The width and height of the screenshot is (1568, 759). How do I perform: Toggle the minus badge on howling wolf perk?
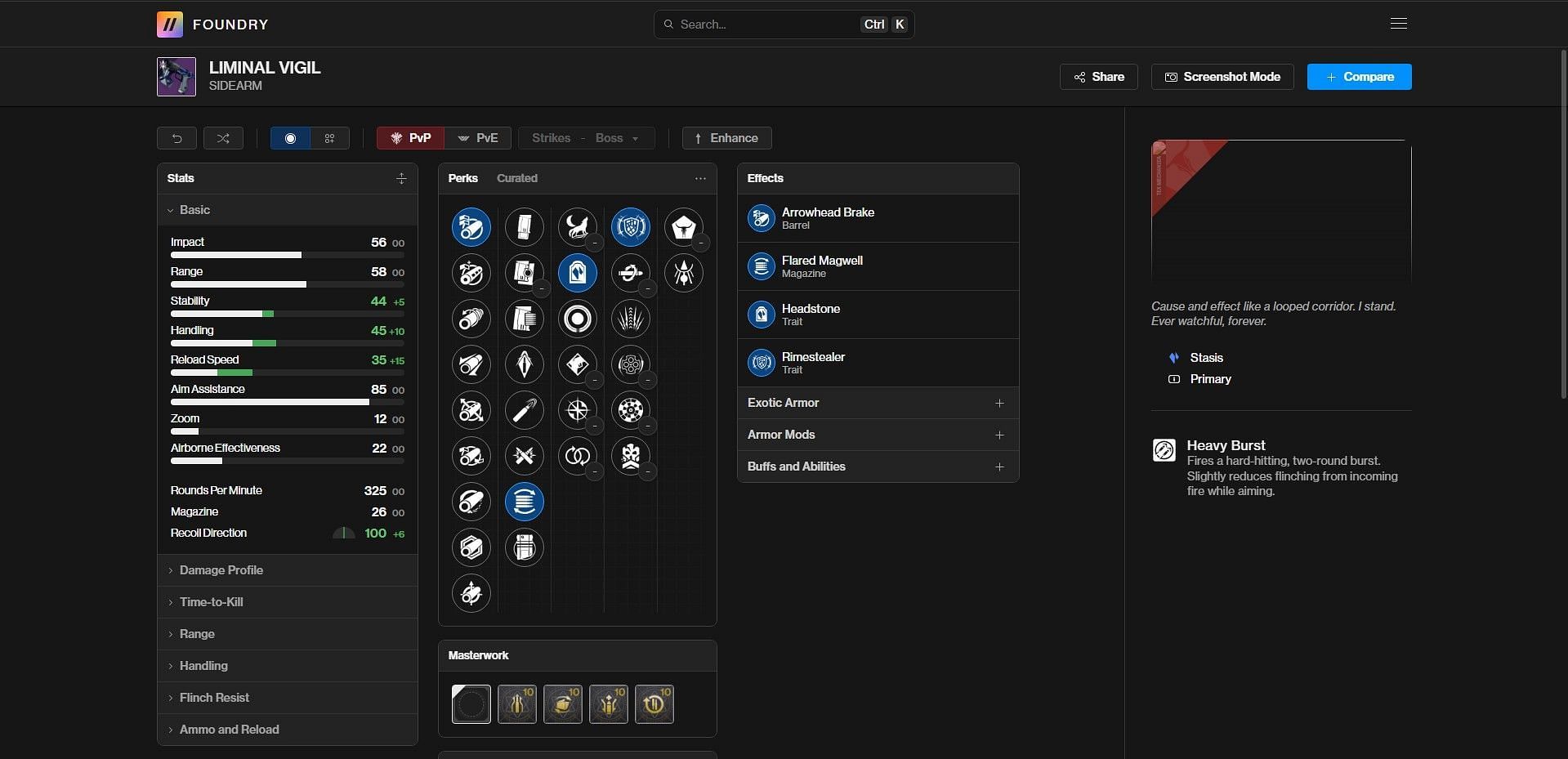tap(594, 243)
